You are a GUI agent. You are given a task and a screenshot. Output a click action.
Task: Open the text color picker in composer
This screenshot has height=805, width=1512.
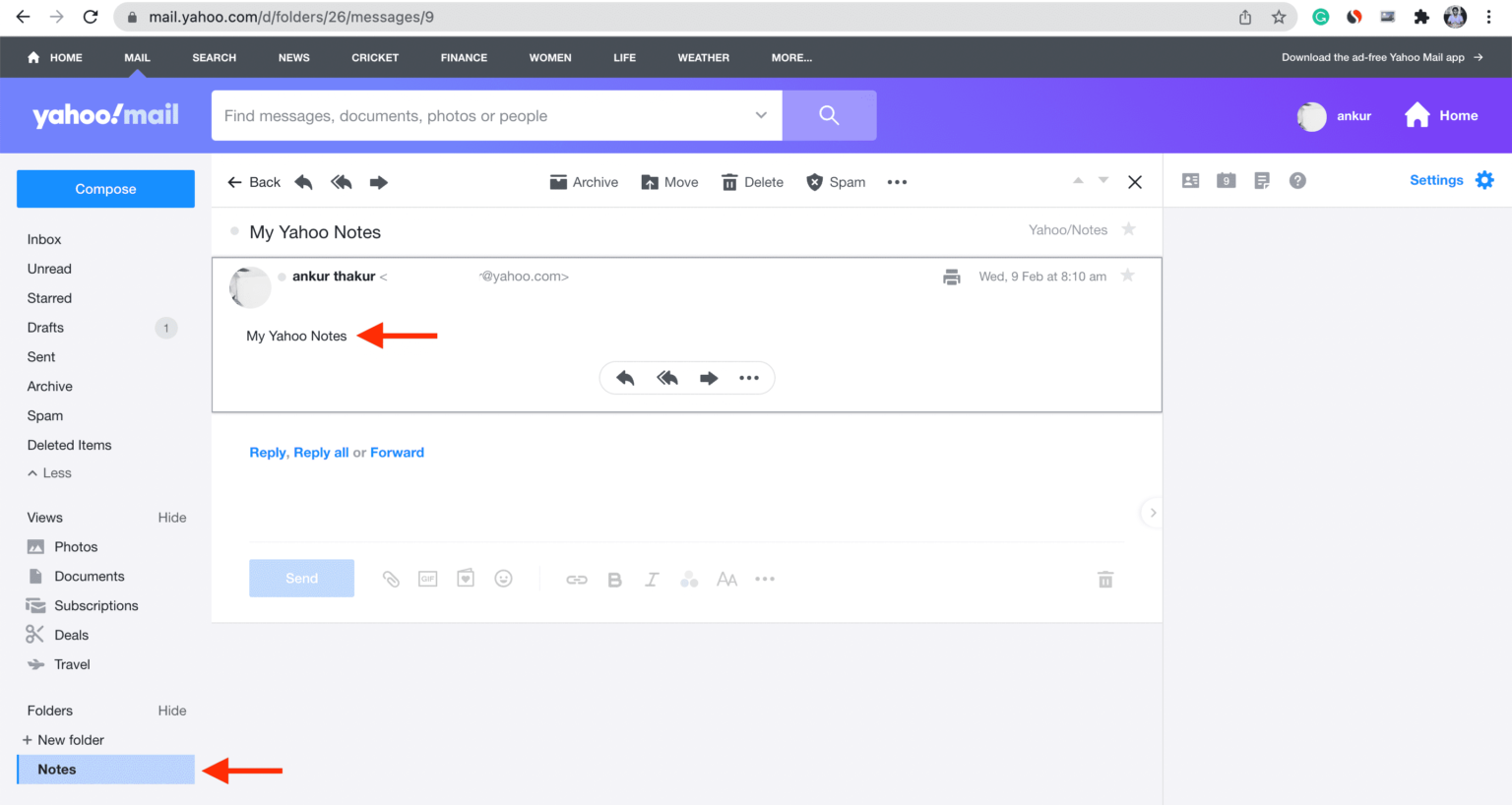[689, 579]
